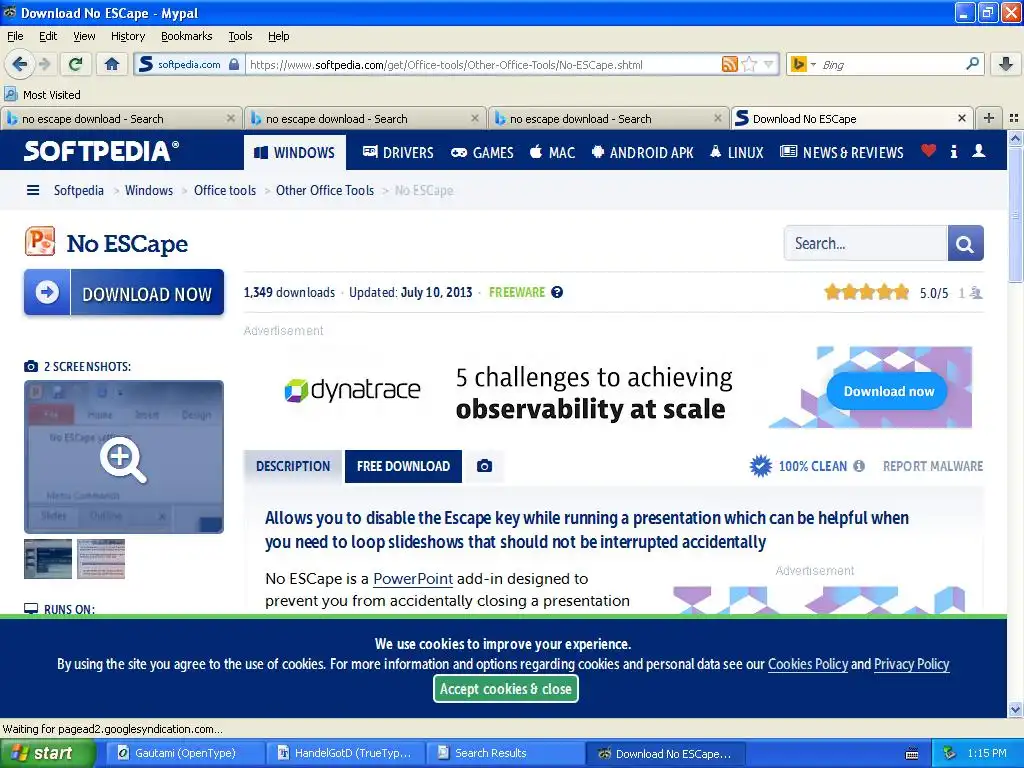Viewport: 1024px width, 768px height.
Task: Focus the Softpedia Search field
Action: pyautogui.click(x=865, y=243)
